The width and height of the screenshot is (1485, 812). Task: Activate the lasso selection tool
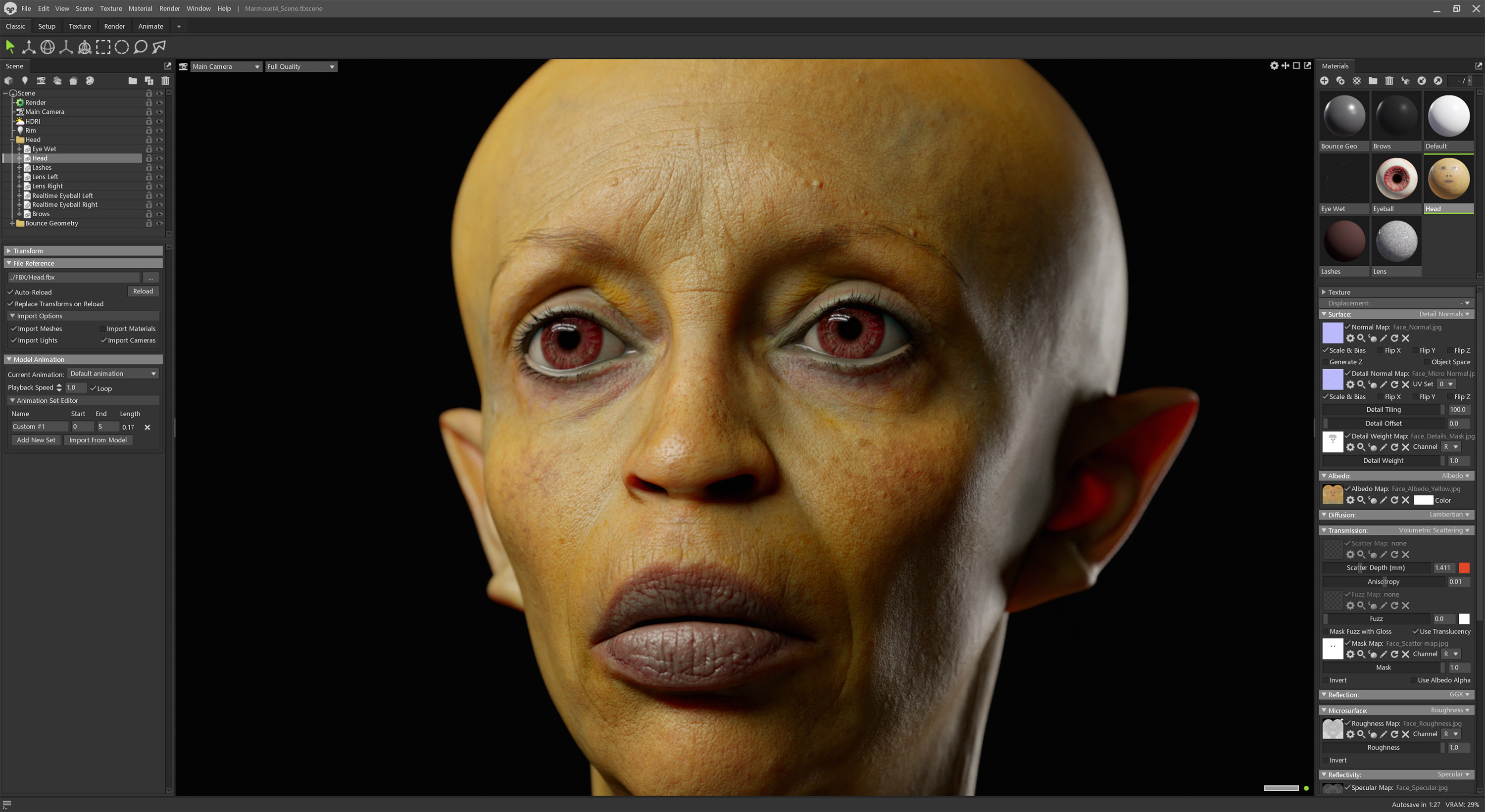pyautogui.click(x=140, y=47)
